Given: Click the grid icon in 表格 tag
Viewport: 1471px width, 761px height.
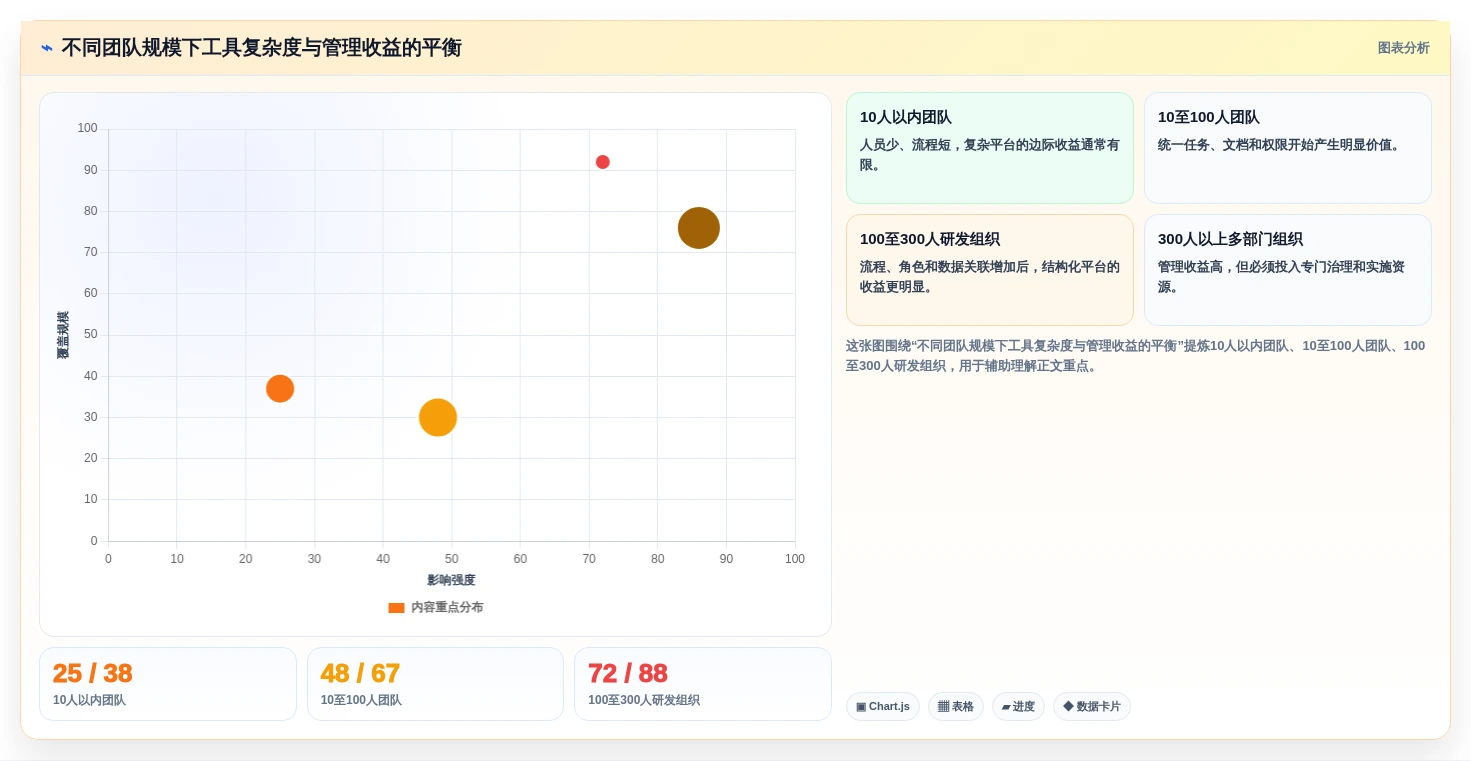Looking at the screenshot, I should click(x=943, y=707).
